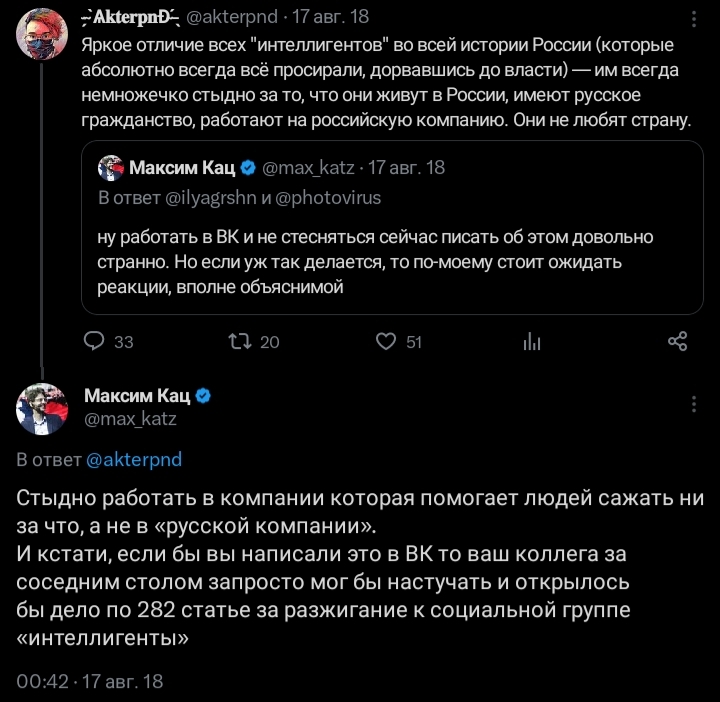Open the more options menu on Максим Кац's reply
Screen dimensions: 720x702
click(694, 404)
